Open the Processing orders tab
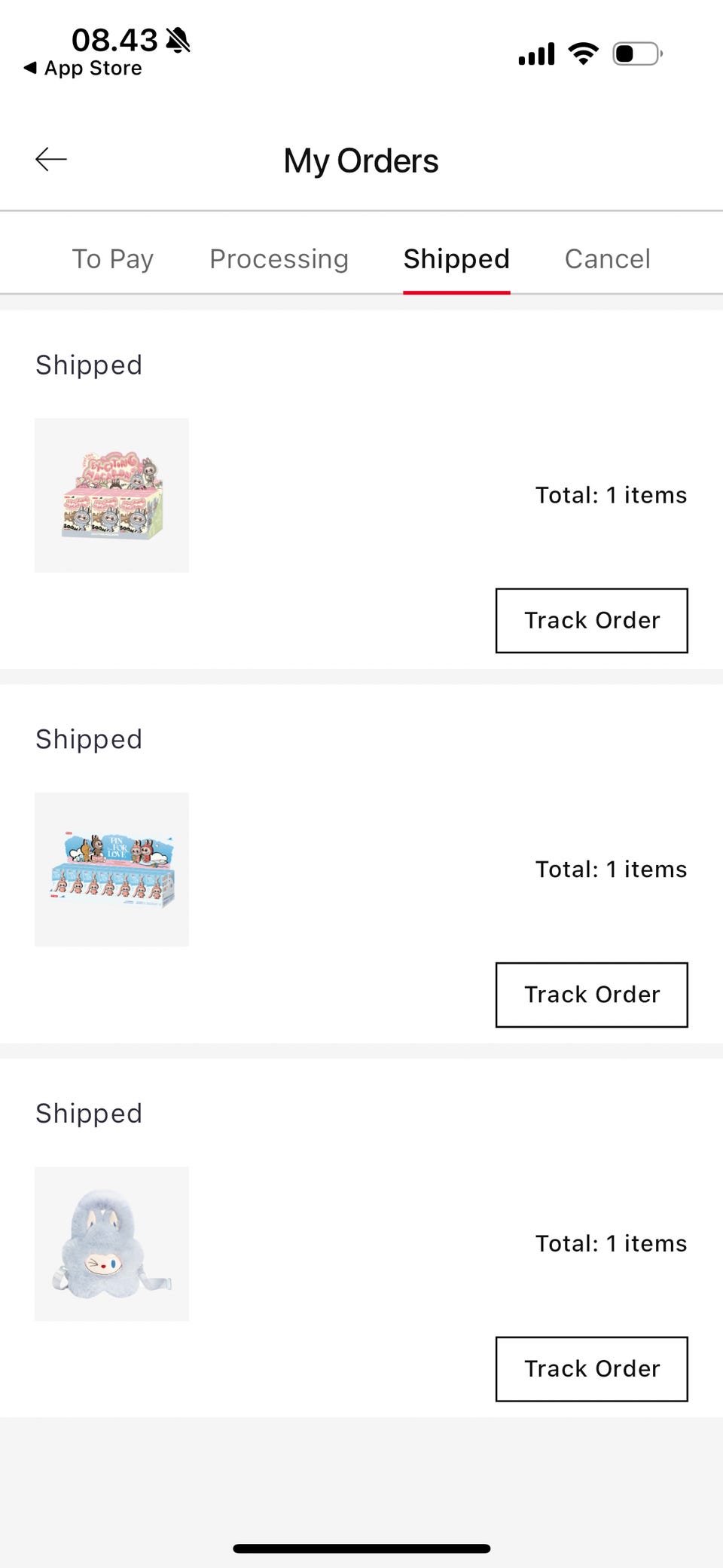This screenshot has height=1568, width=723. coord(279,259)
